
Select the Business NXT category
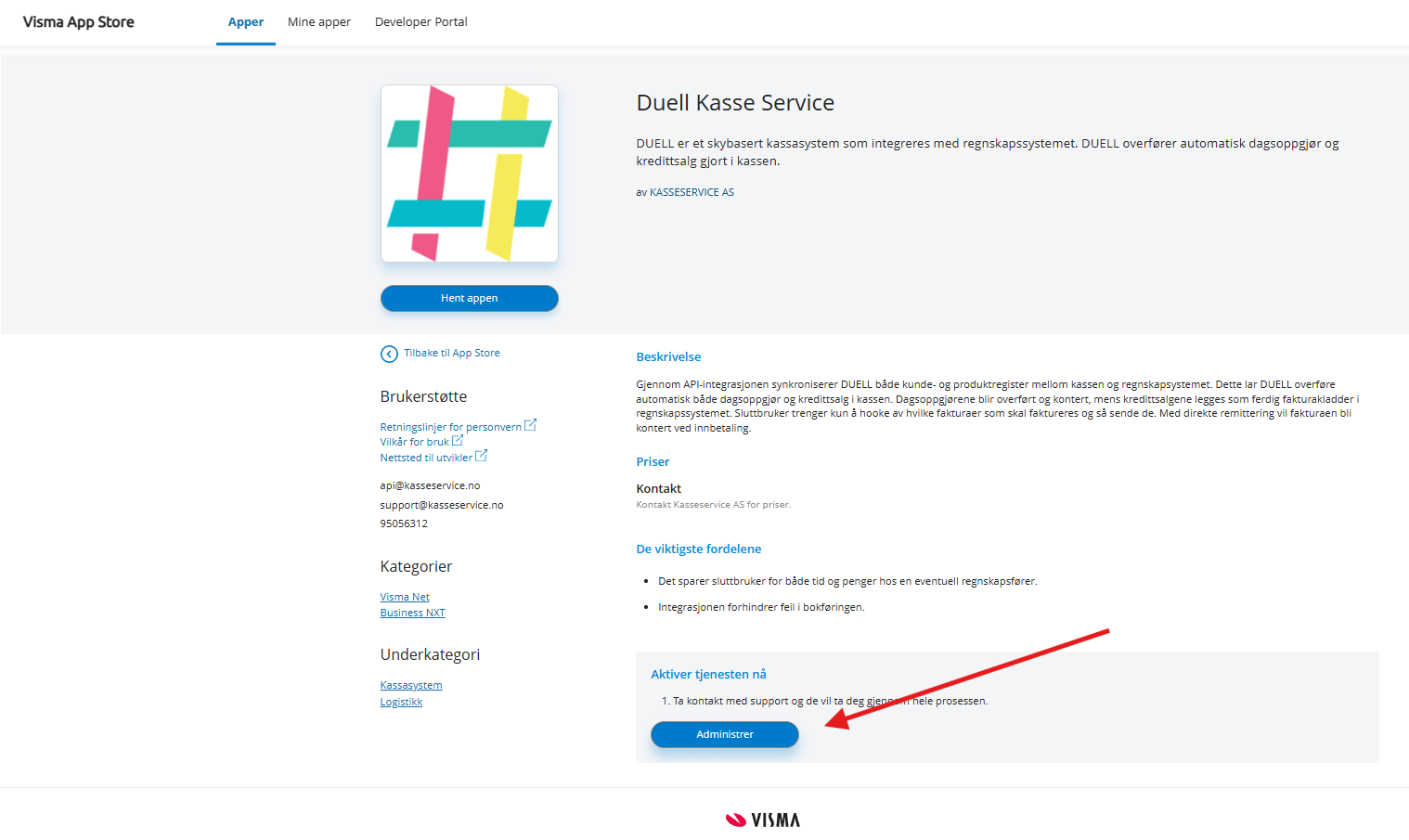pyautogui.click(x=412, y=613)
